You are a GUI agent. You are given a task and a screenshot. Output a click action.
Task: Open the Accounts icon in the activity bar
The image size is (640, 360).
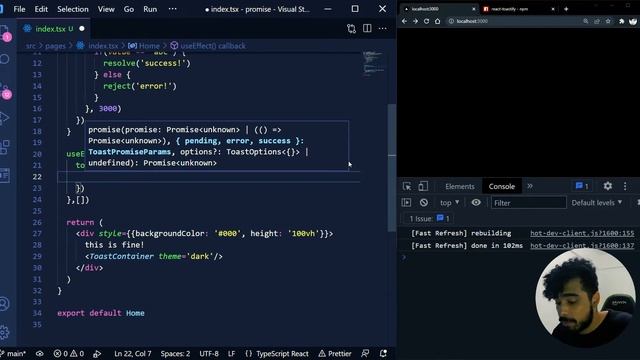(x=5, y=304)
